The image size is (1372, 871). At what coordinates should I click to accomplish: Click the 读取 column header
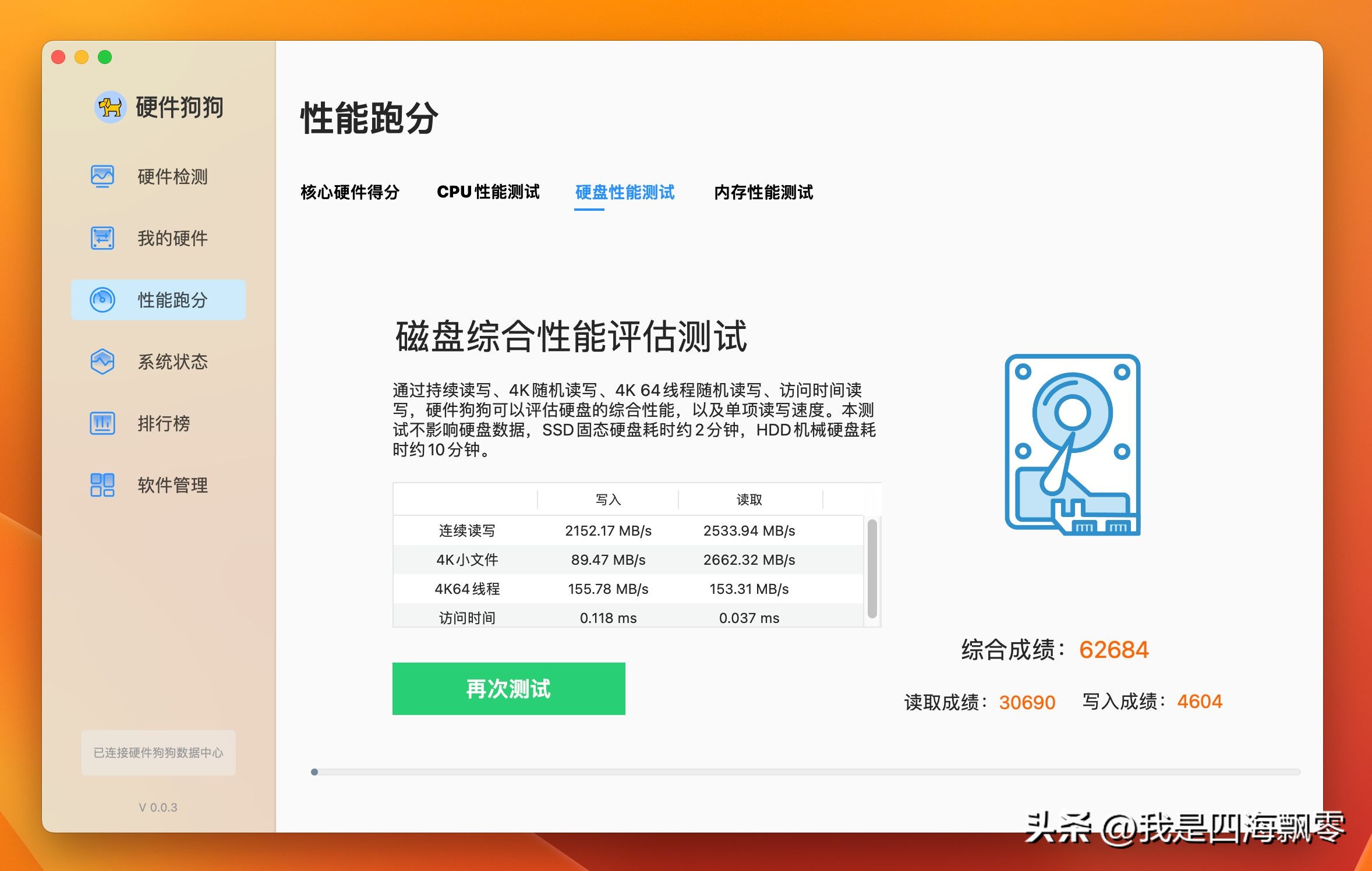[749, 500]
